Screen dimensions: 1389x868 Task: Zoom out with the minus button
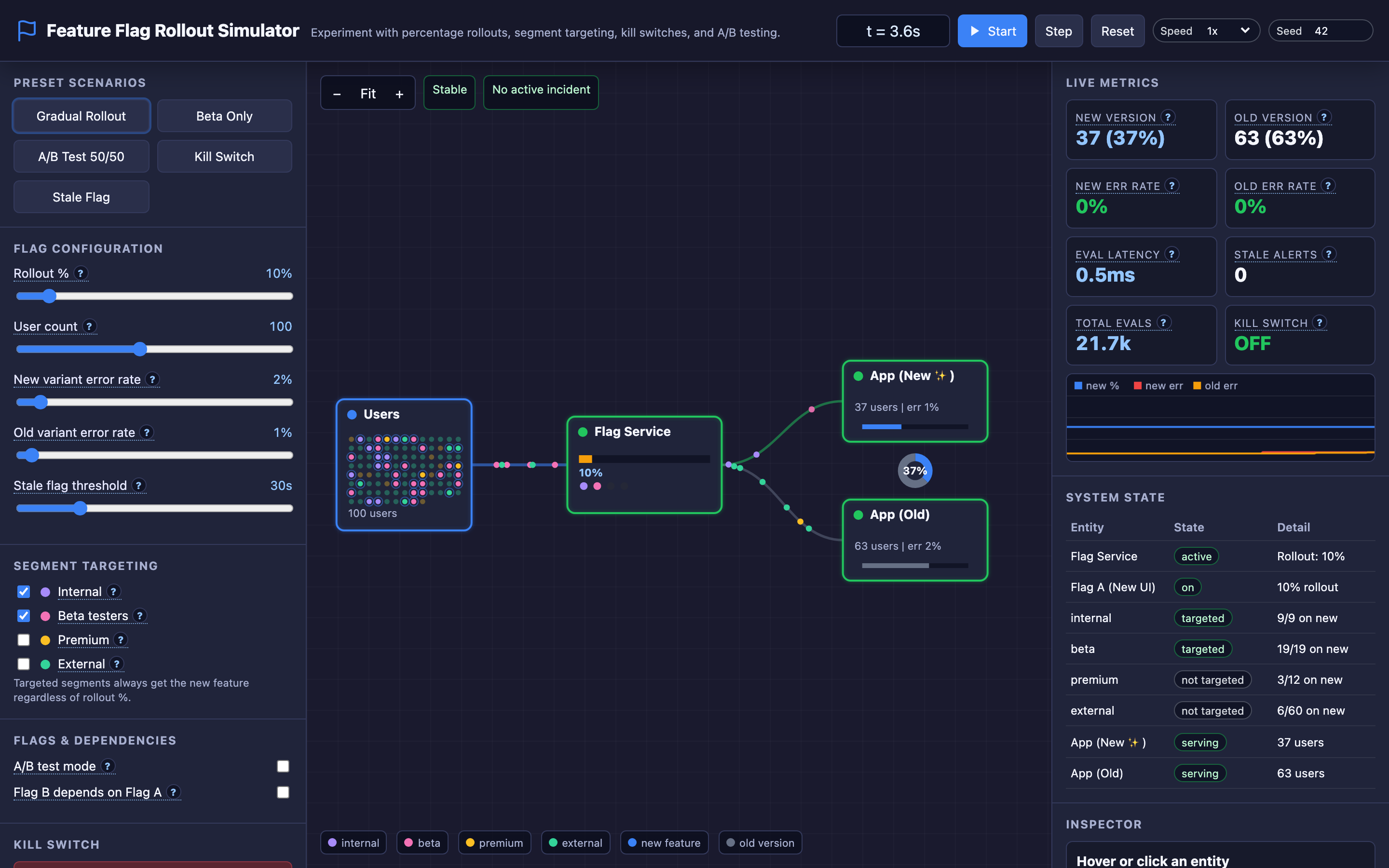click(337, 94)
